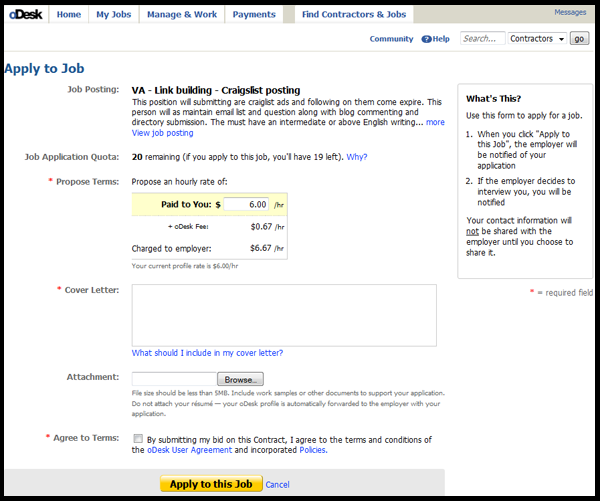Screen dimensions: 600x501
Task: Edit the Paid to You rate field
Action: [246, 204]
